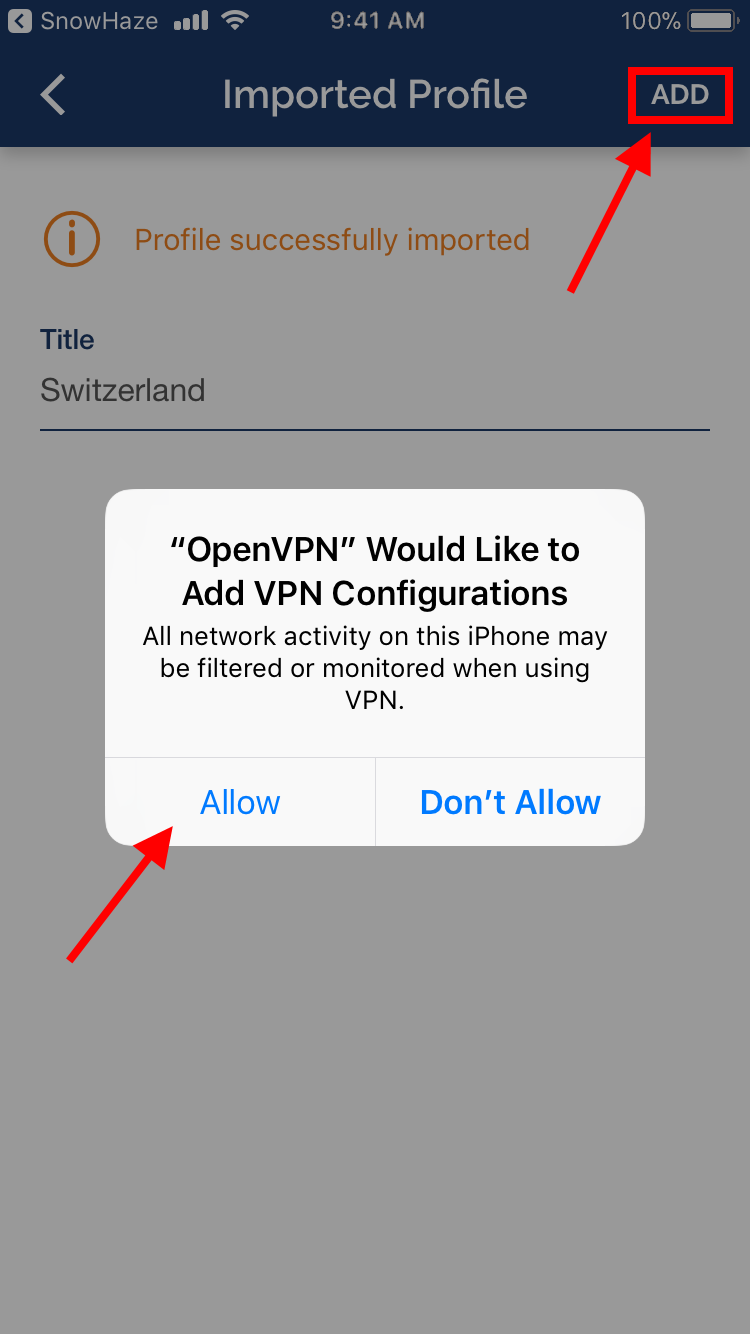Tap the dialog heading about VPN Configurations
This screenshot has width=750, height=1334.
[x=375, y=571]
